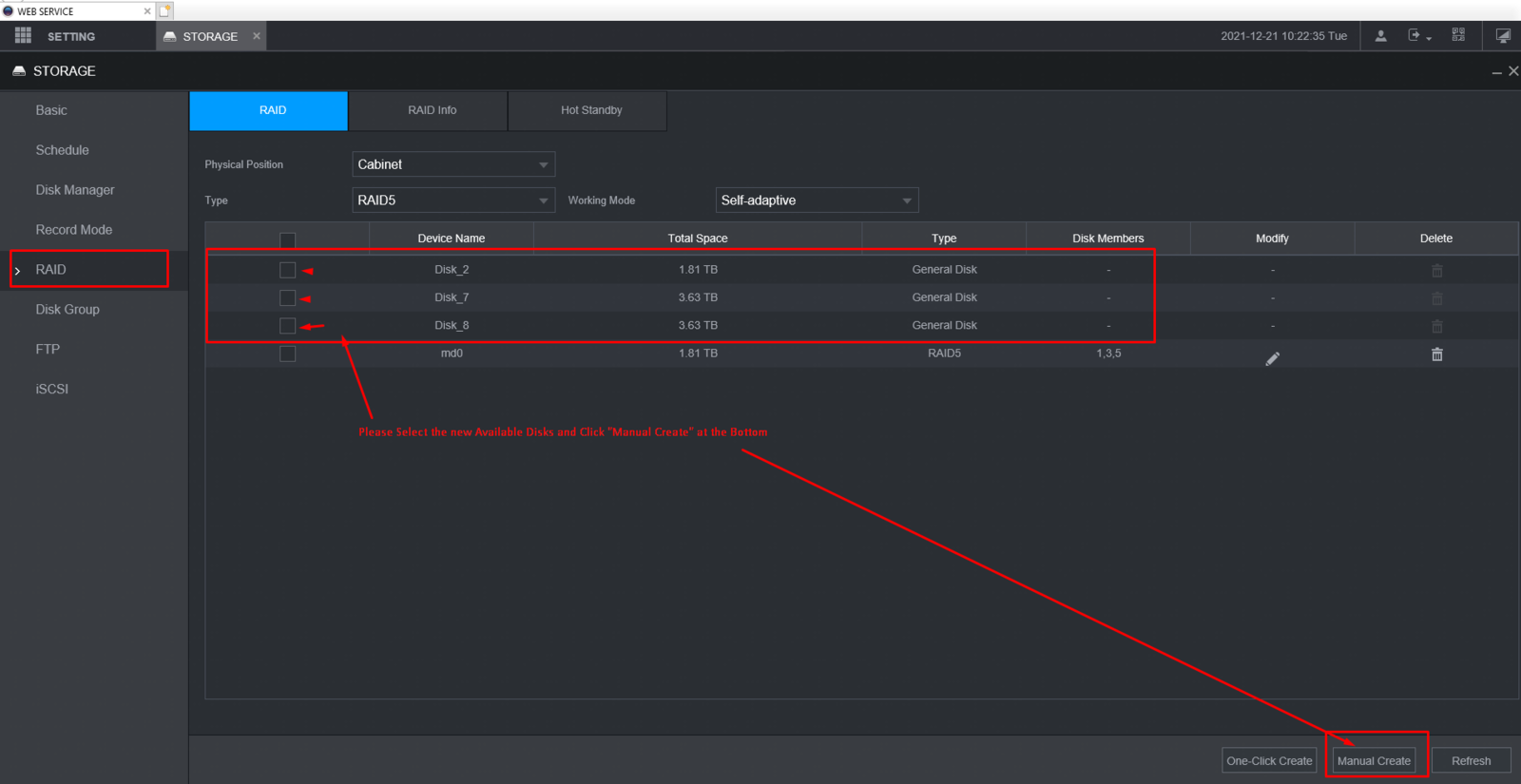Select Disk Manager in the sidebar
The height and width of the screenshot is (784, 1521).
pos(75,190)
